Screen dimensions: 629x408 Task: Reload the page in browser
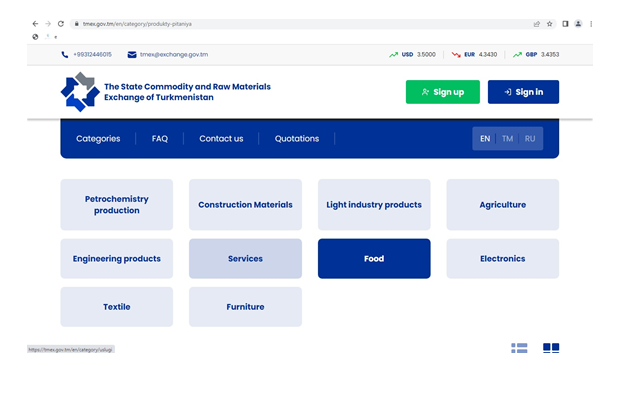(x=61, y=24)
